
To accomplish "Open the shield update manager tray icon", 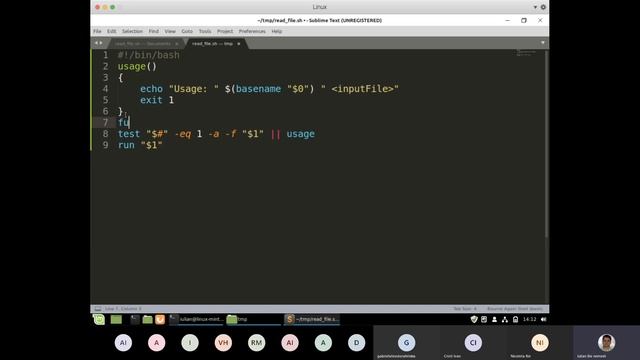I will tap(474, 319).
